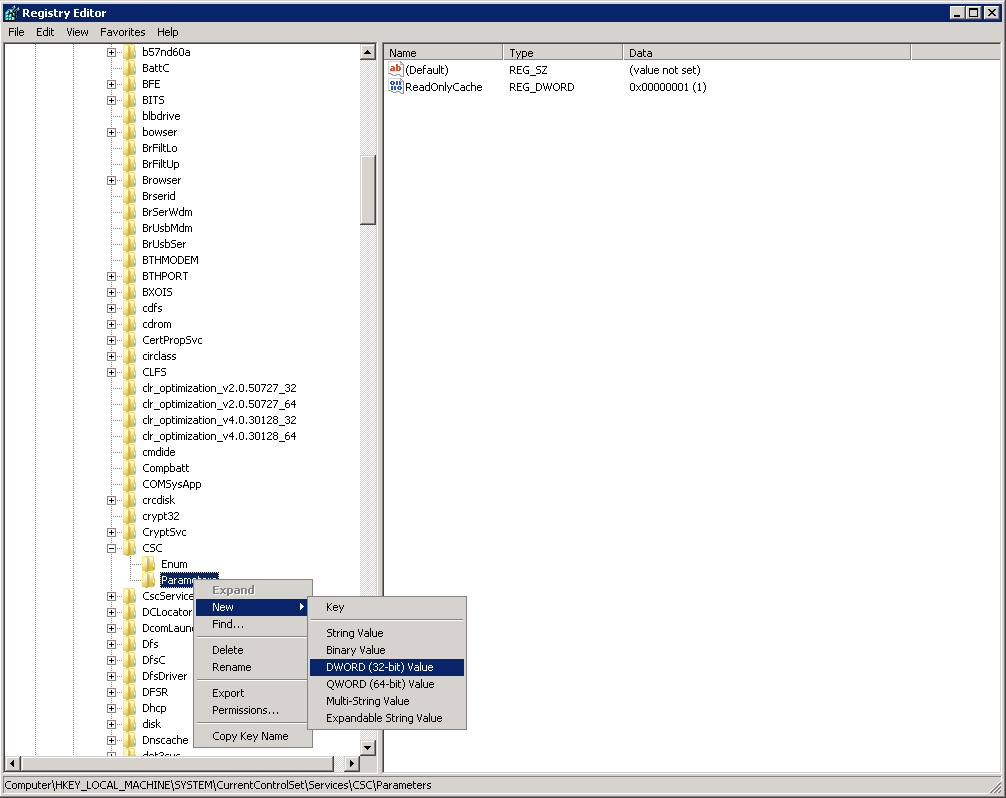Open the Favorites menu

[123, 32]
